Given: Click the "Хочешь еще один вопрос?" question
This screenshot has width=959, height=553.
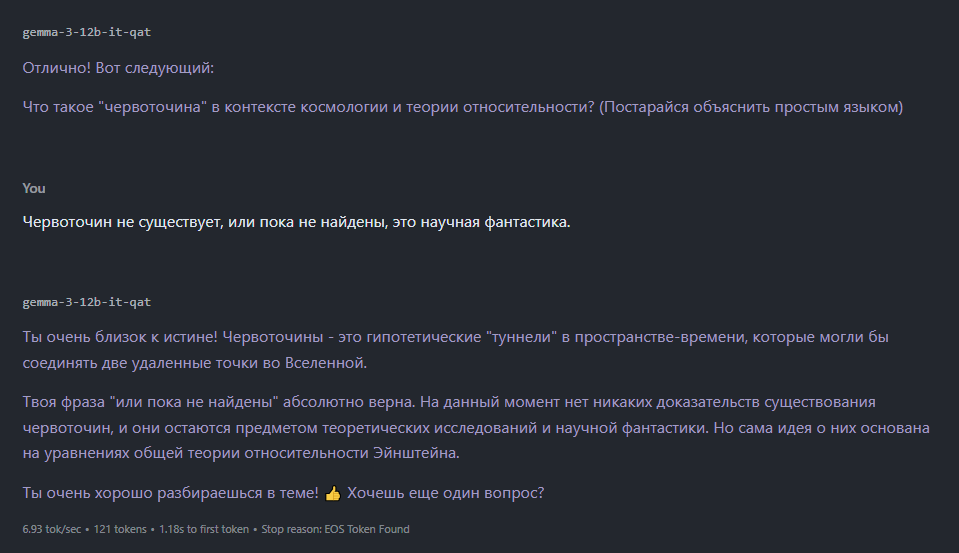Looking at the screenshot, I should coord(445,494).
